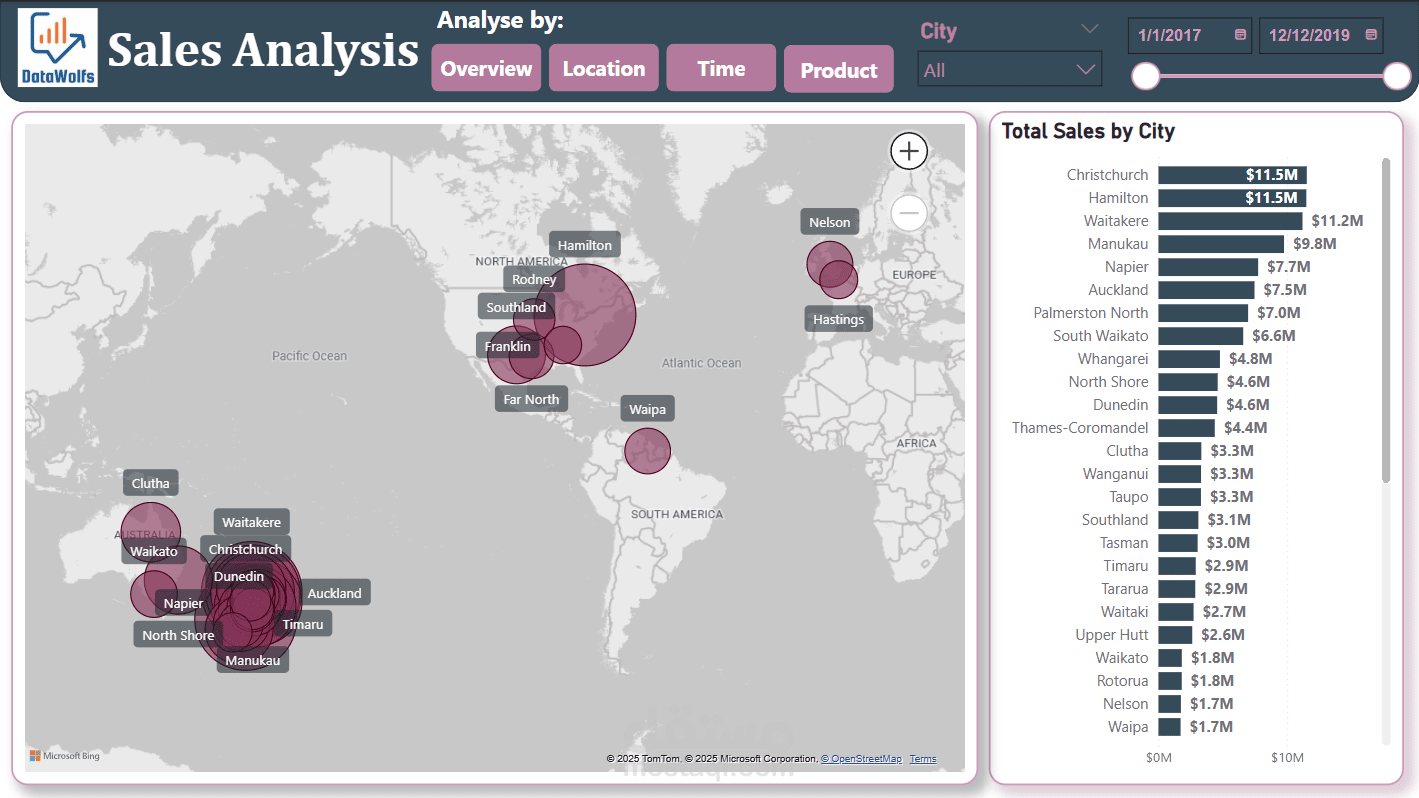
Task: Click the date slider track between handles
Action: pos(1271,75)
